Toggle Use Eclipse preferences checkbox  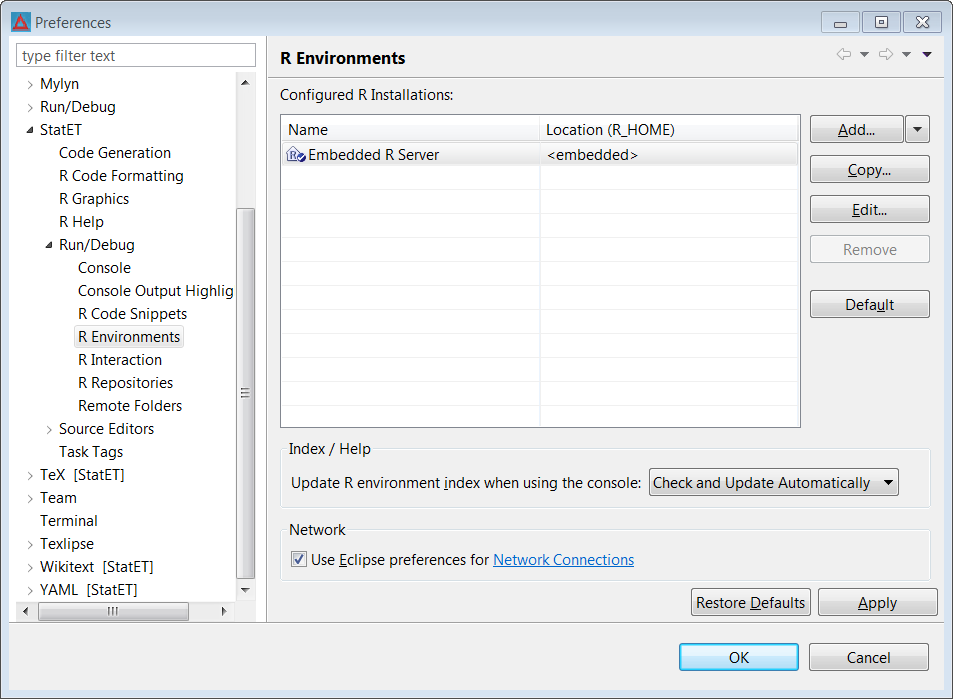click(298, 559)
